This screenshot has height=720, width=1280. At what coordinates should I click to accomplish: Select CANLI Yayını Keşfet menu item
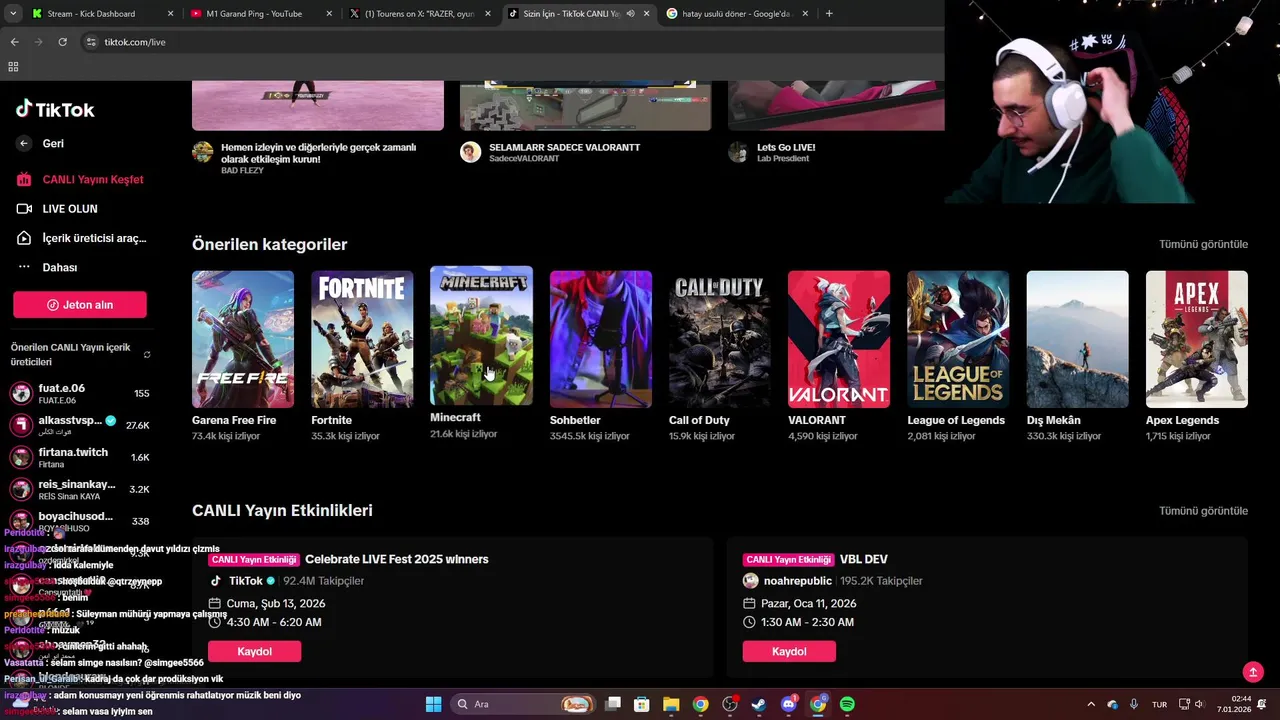pyautogui.click(x=80, y=180)
